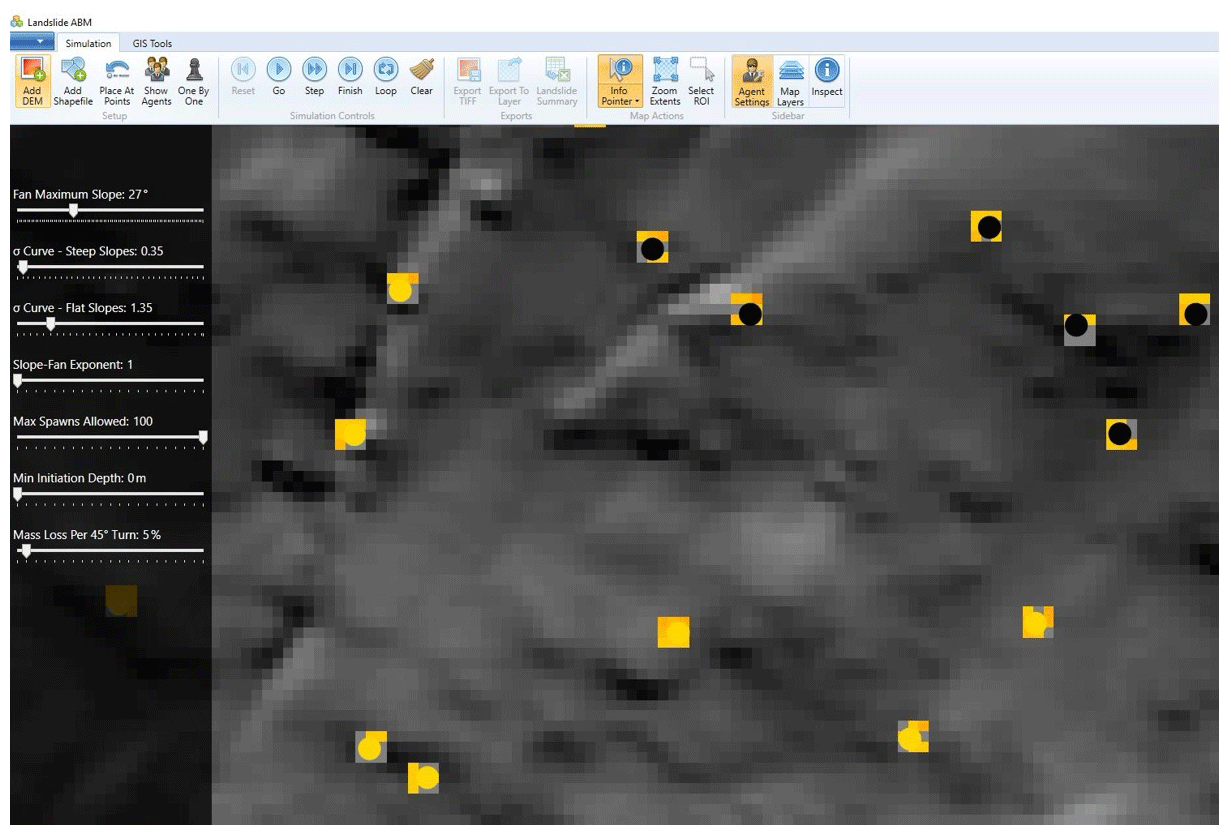1231x836 pixels.
Task: Toggle the Inspect sidebar panel
Action: coord(827,80)
